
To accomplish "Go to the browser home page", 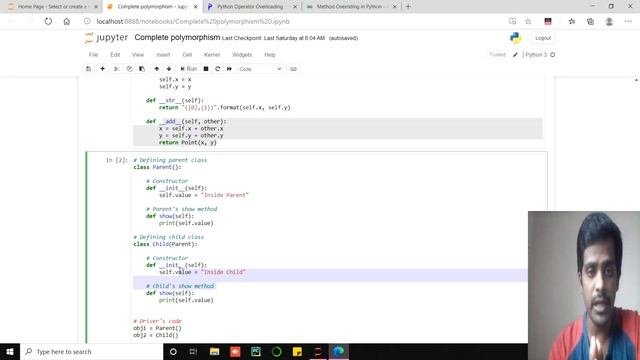I will [x=67, y=21].
